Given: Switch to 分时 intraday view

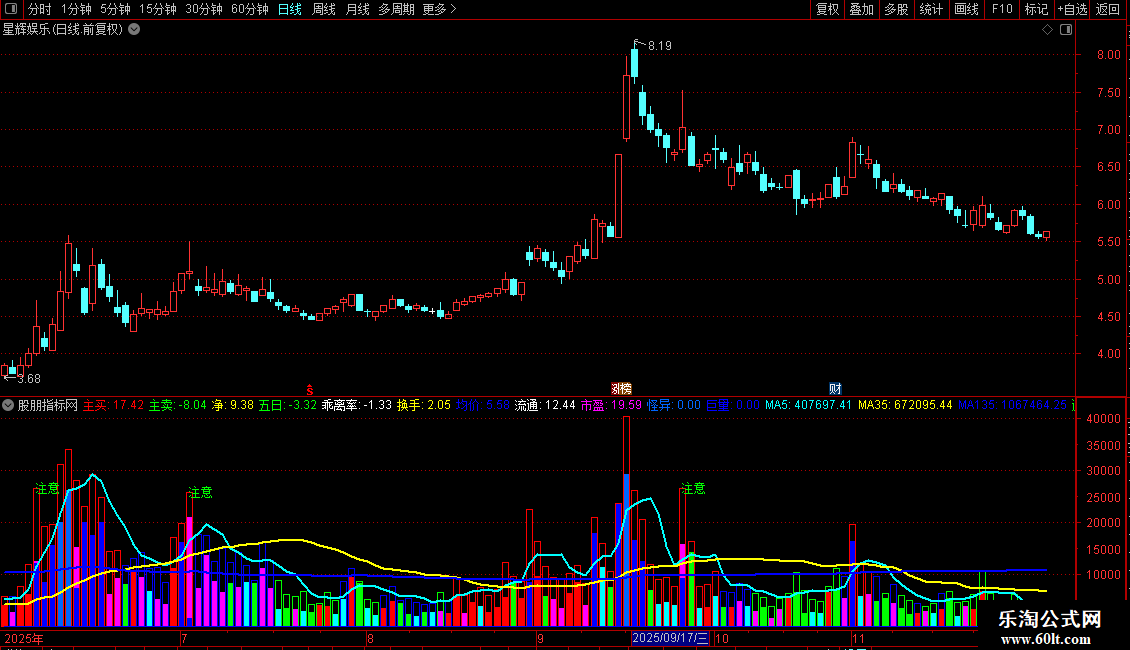Looking at the screenshot, I should point(40,9).
